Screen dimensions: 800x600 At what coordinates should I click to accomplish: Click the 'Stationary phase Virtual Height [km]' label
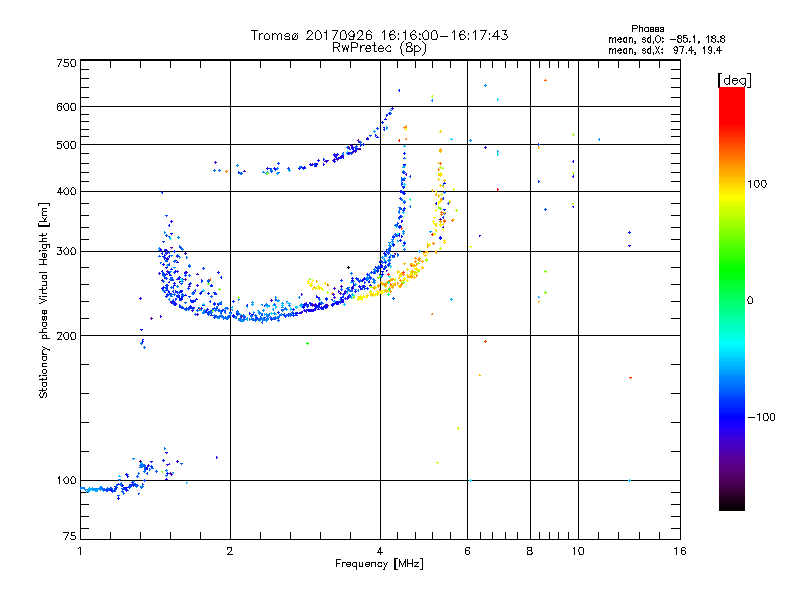click(43, 300)
